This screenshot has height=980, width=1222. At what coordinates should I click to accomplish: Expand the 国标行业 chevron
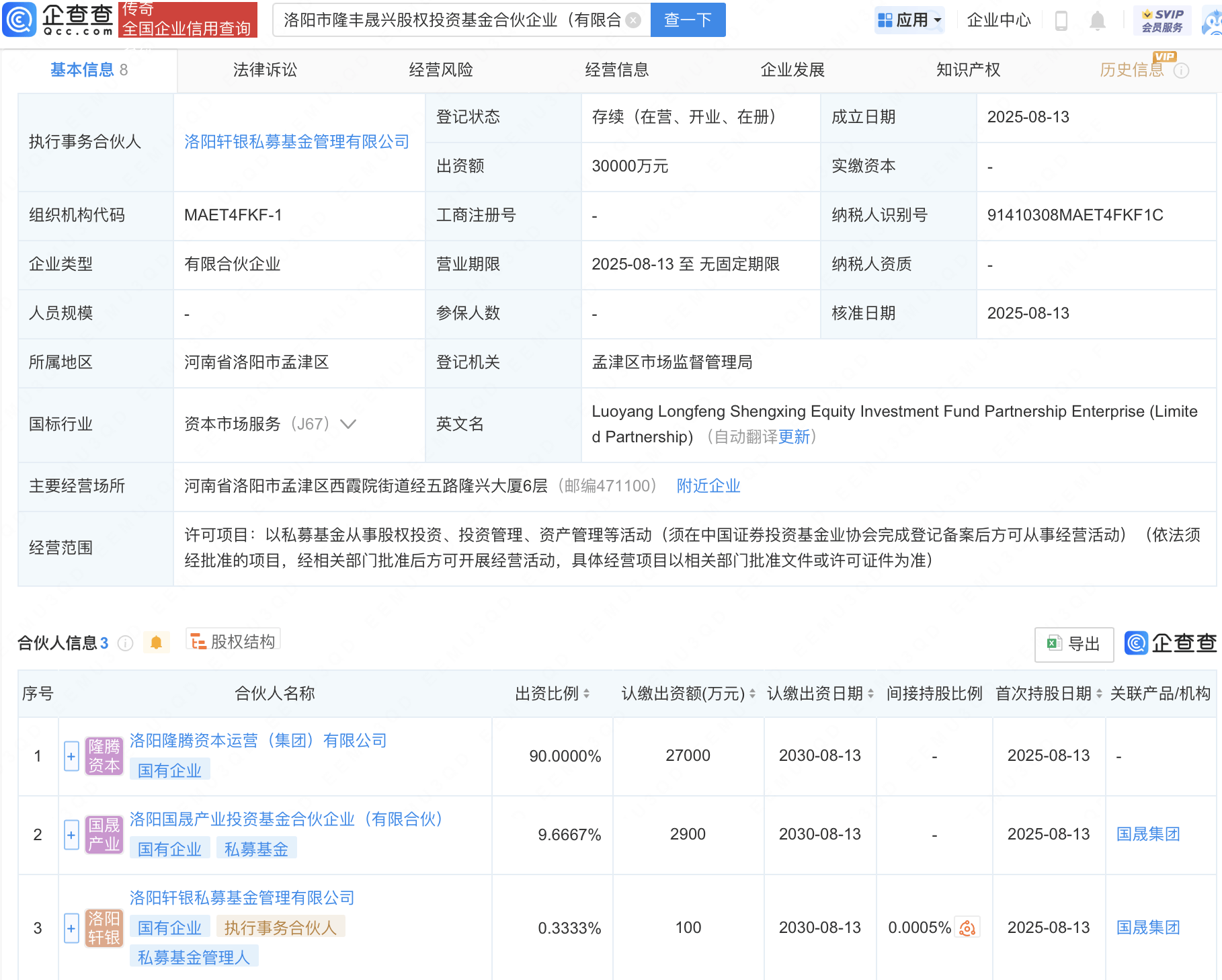click(x=348, y=424)
